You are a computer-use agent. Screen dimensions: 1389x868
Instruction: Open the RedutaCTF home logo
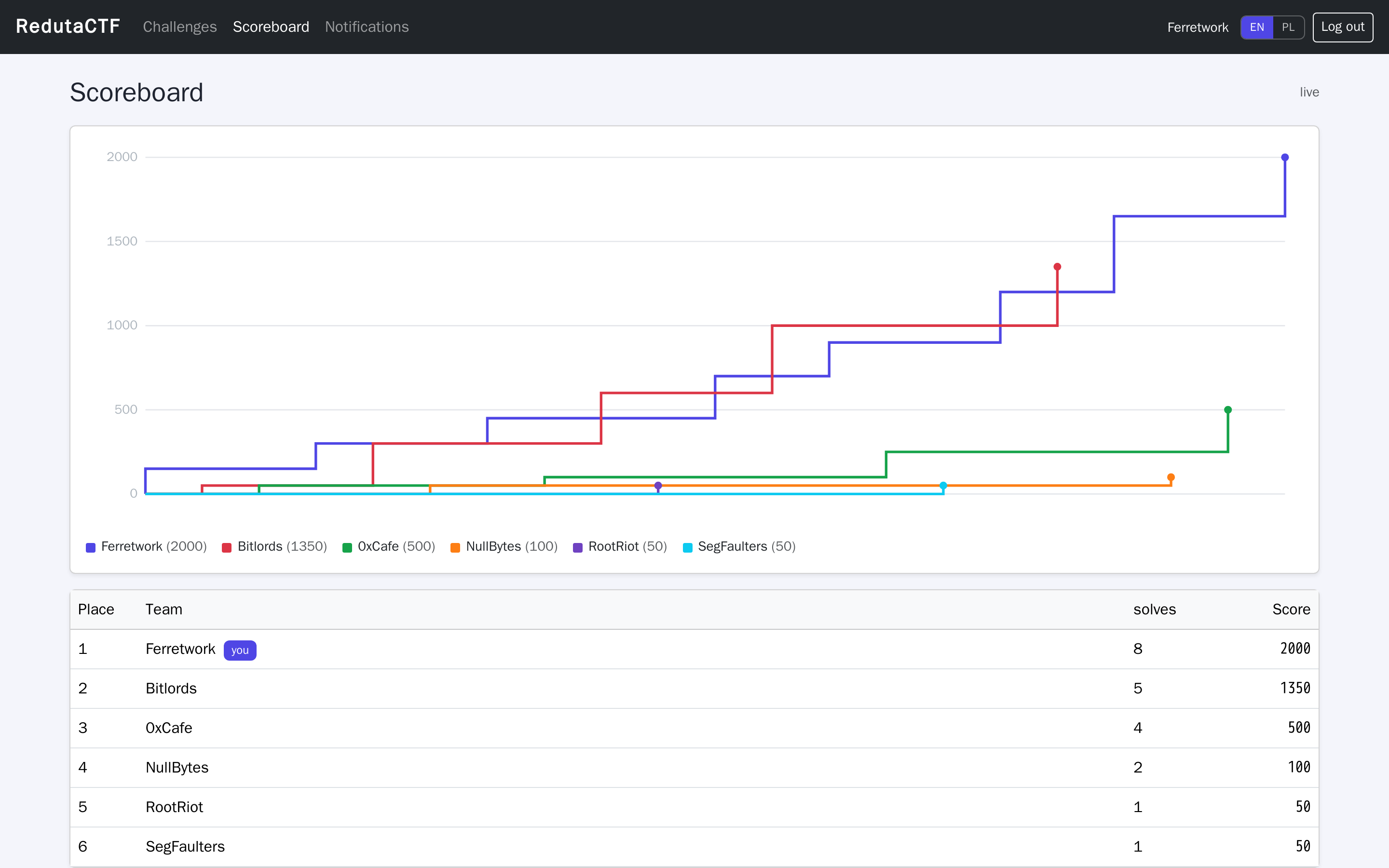point(68,27)
